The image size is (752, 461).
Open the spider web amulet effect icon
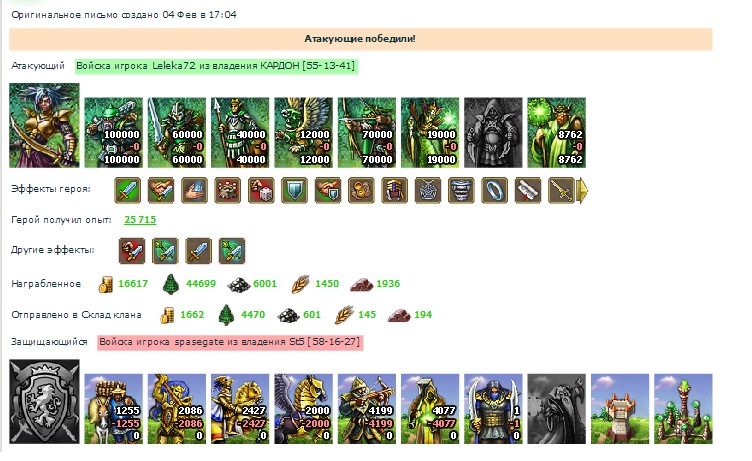(x=428, y=190)
